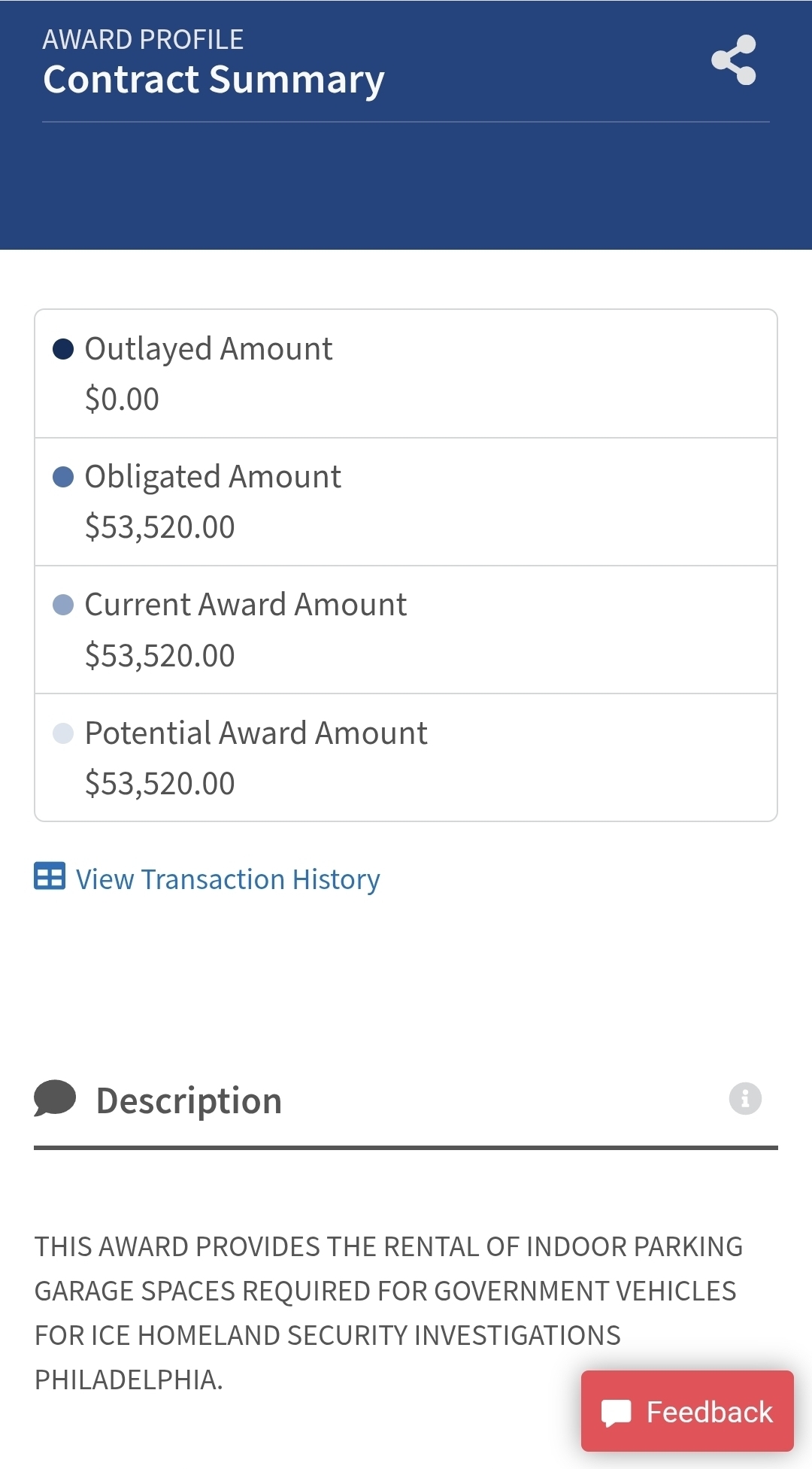Click the Contract Summary page title

[x=214, y=80]
